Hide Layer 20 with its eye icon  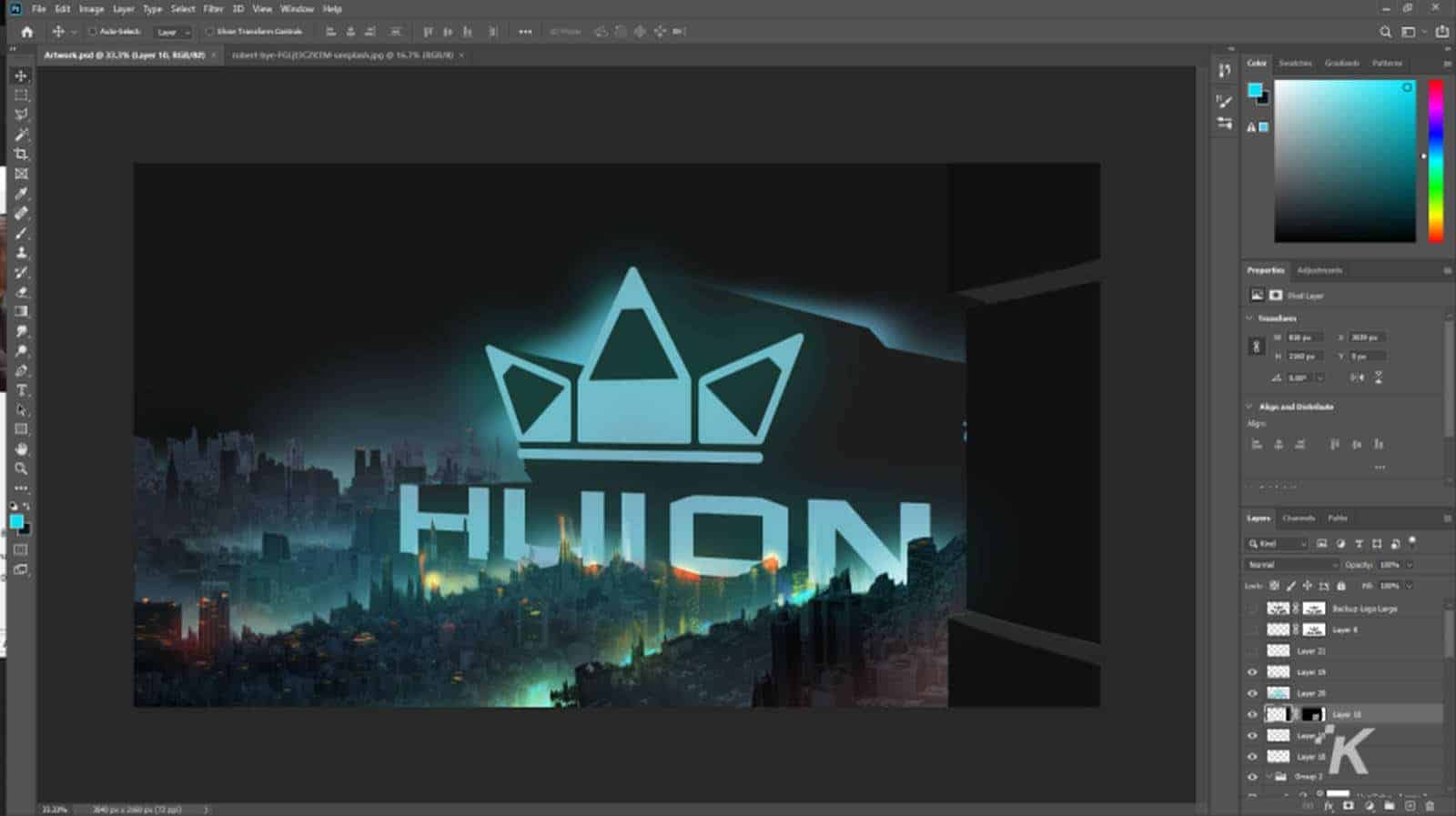point(1252,693)
